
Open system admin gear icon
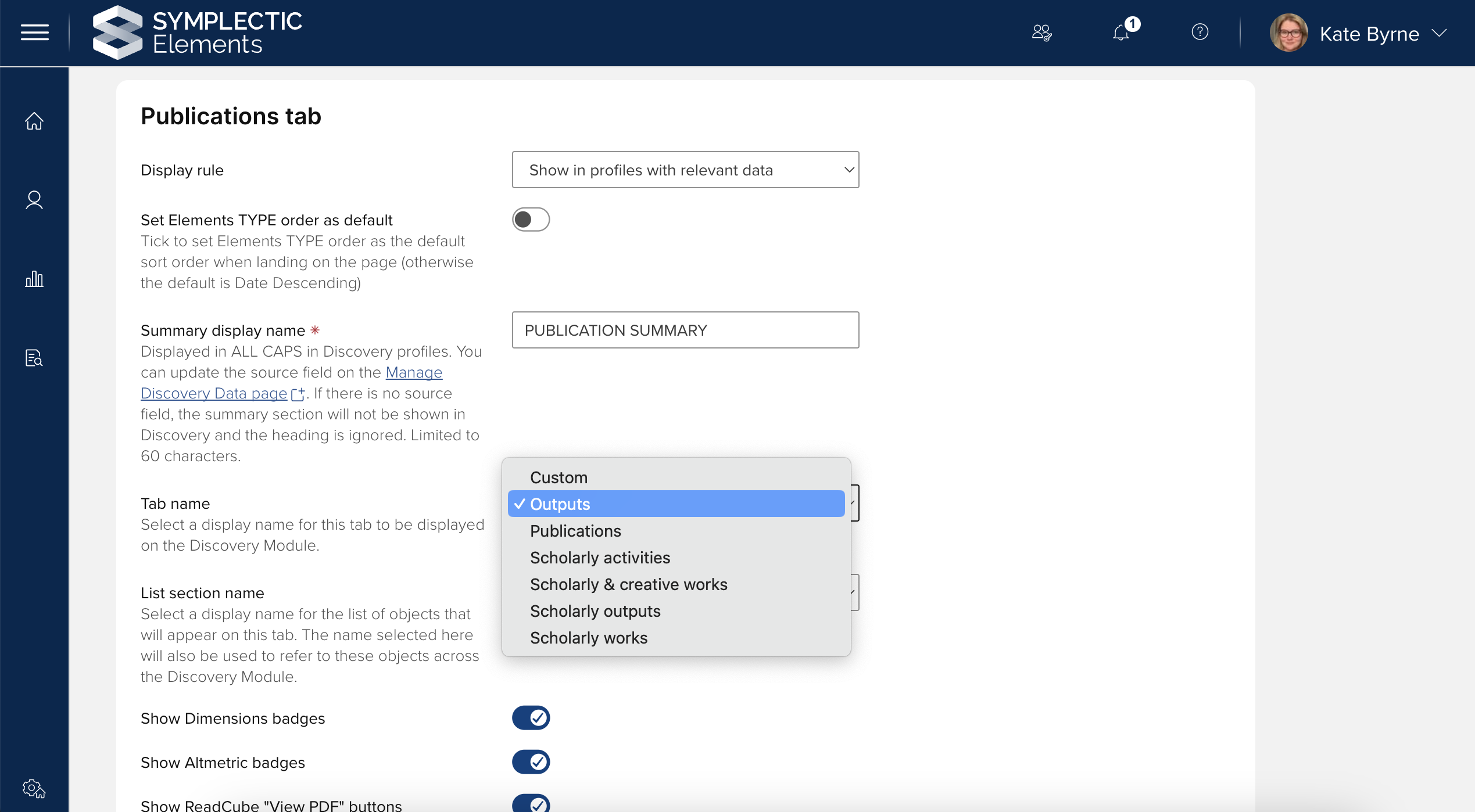click(34, 789)
